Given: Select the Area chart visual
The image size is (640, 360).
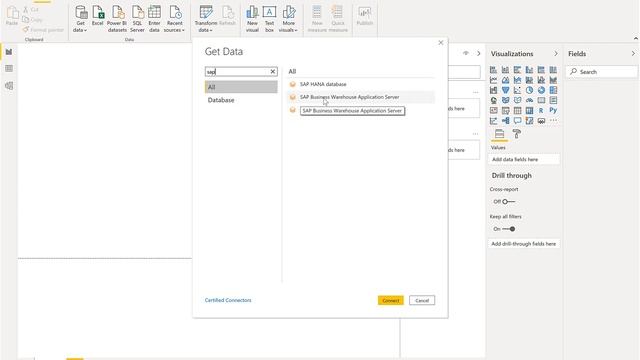Looking at the screenshot, I should click(x=505, y=80).
